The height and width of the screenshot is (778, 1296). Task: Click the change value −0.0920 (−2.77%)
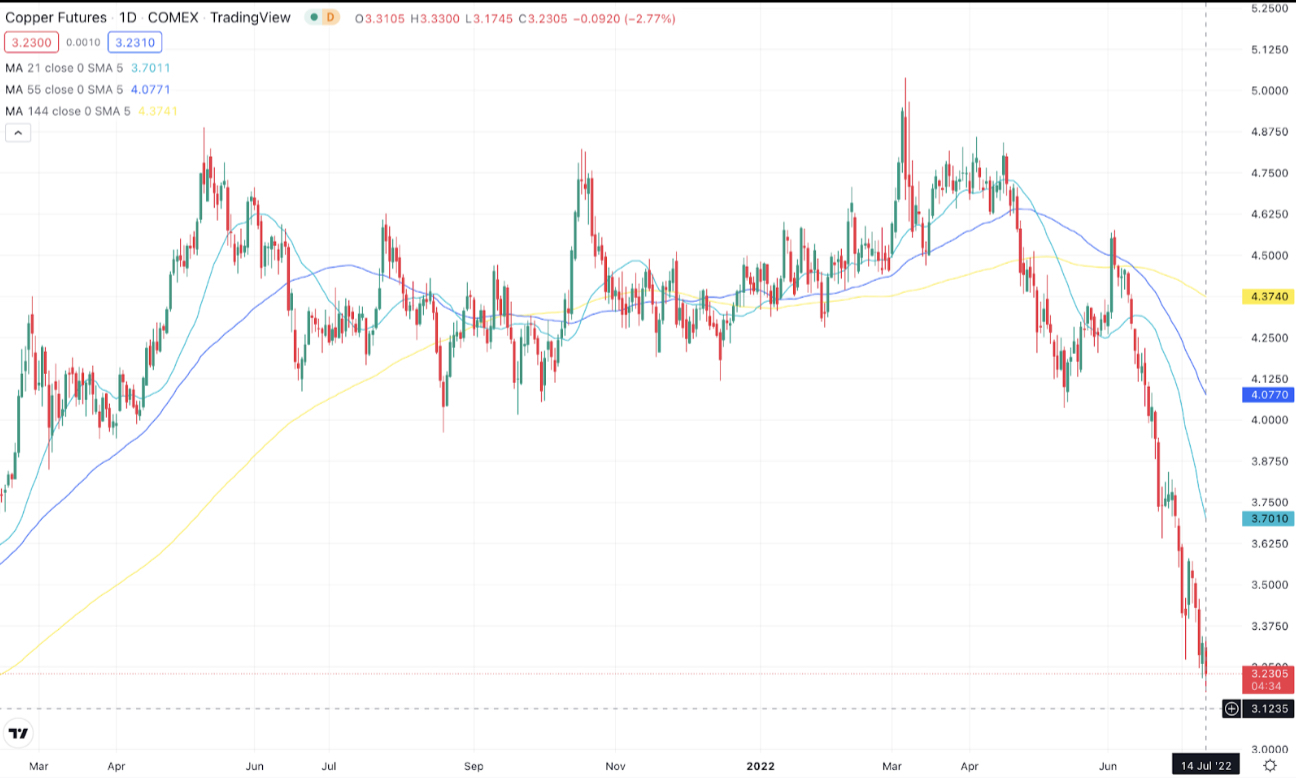point(625,18)
